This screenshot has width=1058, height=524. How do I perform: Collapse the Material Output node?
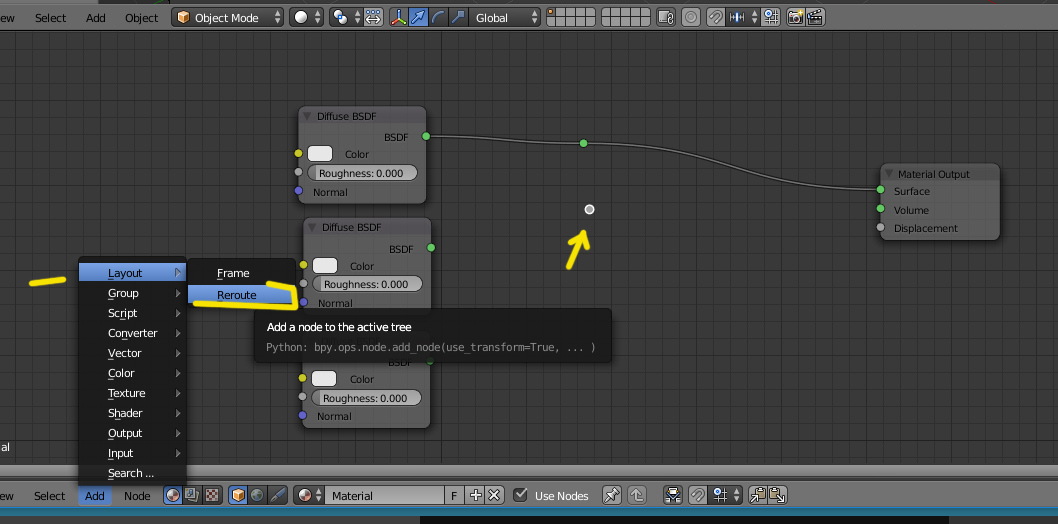coord(889,174)
